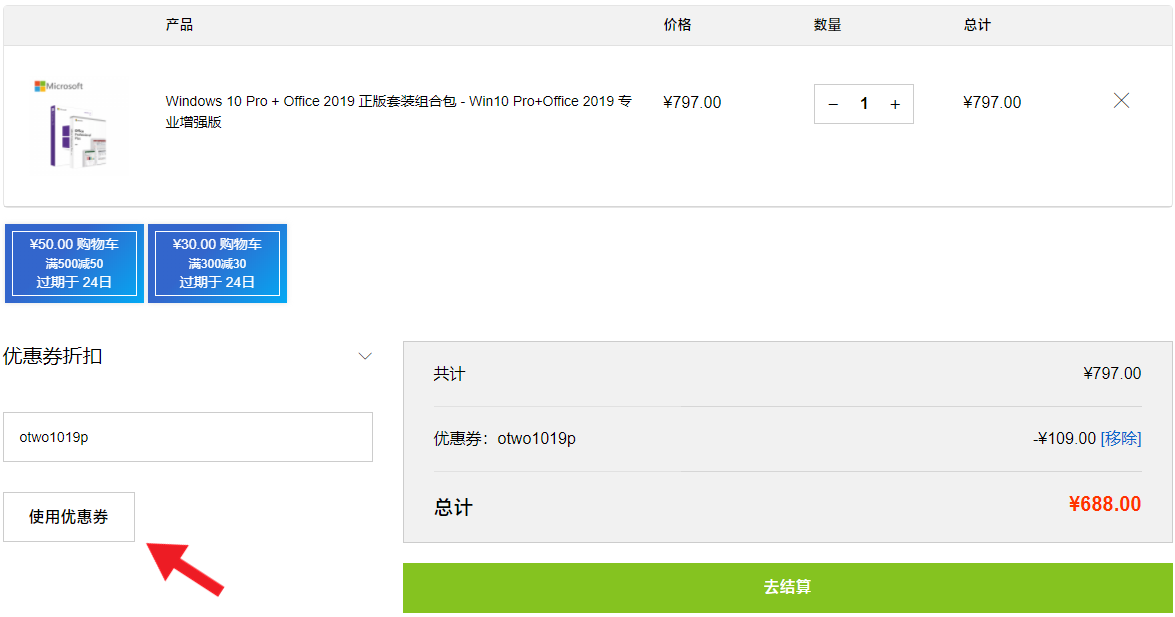Image resolution: width=1175 pixels, height=617 pixels.
Task: Click the 数量 column header
Action: click(827, 25)
